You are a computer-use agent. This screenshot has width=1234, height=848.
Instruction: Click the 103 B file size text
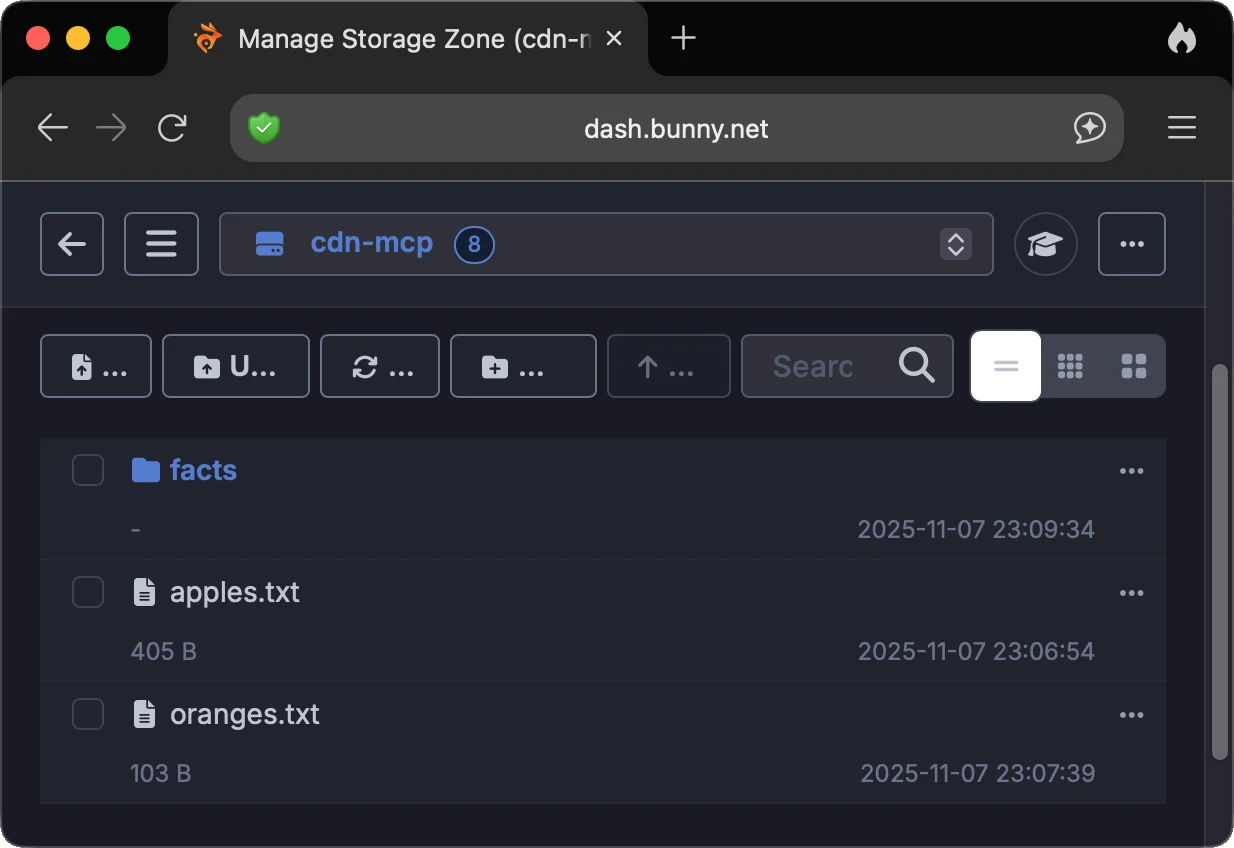(x=161, y=773)
